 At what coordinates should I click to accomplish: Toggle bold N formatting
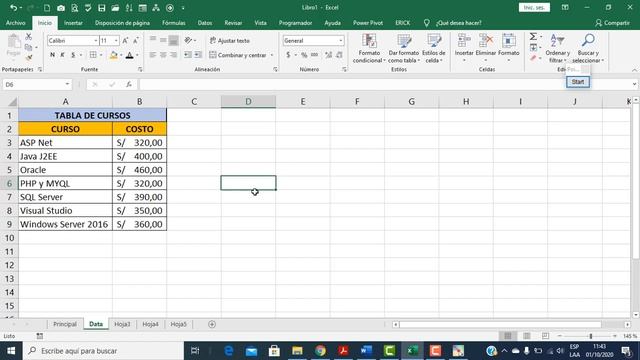point(52,55)
